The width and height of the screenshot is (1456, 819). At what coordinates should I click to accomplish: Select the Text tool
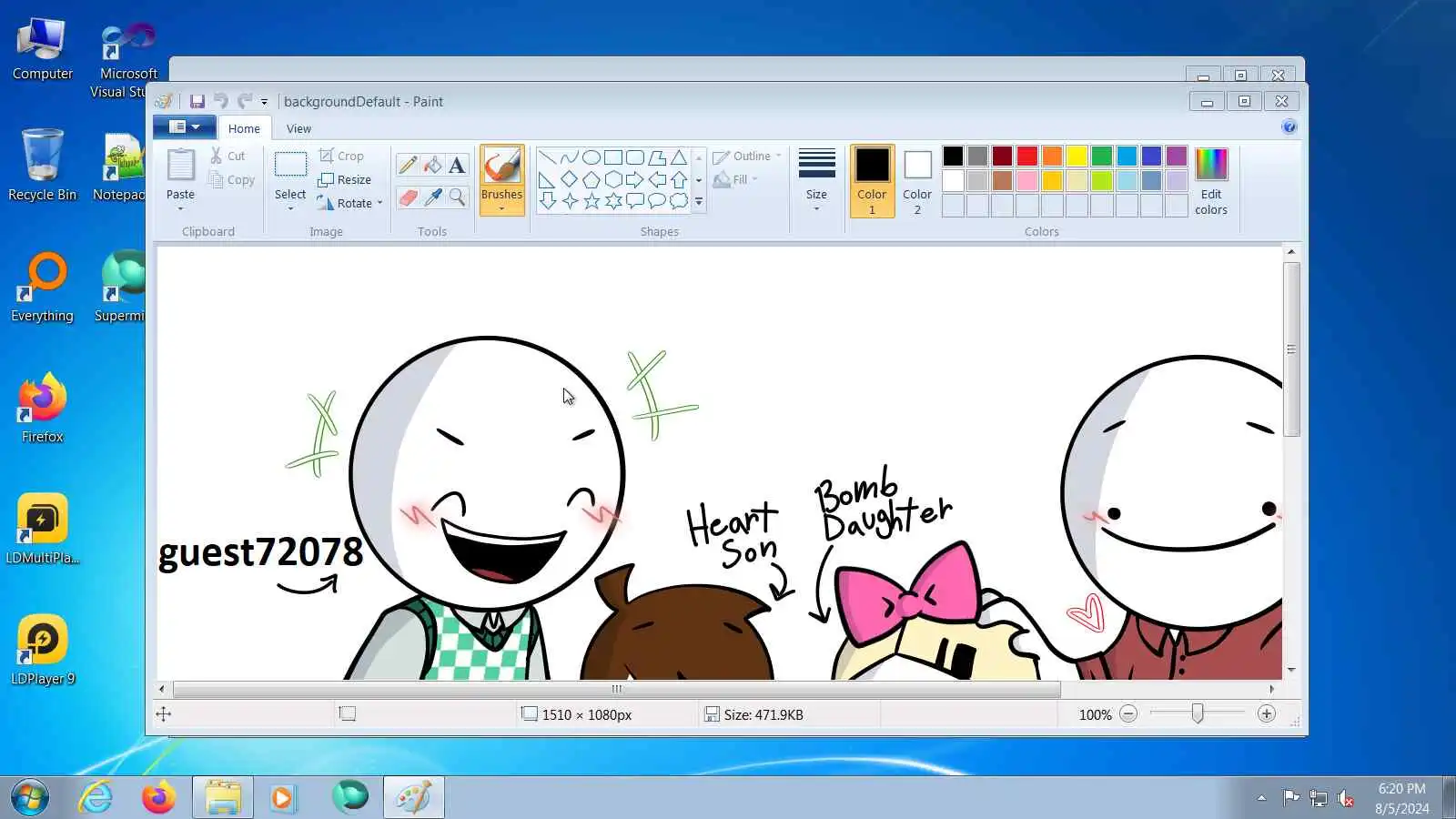click(x=457, y=165)
